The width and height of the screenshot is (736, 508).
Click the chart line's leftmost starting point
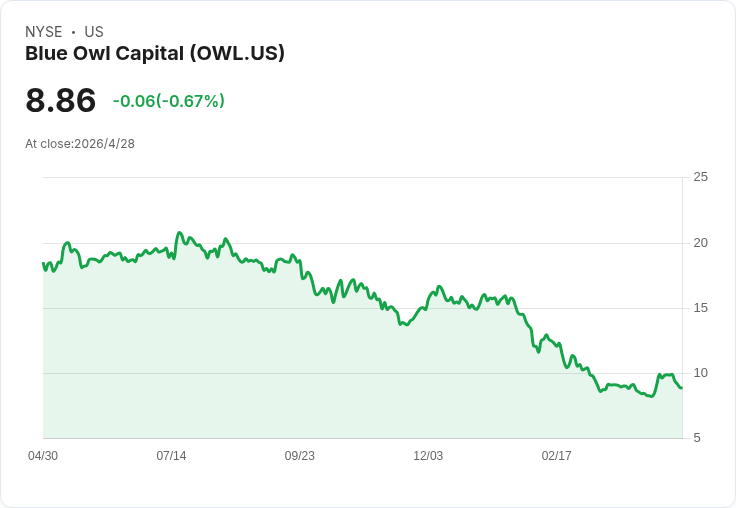[x=43, y=263]
